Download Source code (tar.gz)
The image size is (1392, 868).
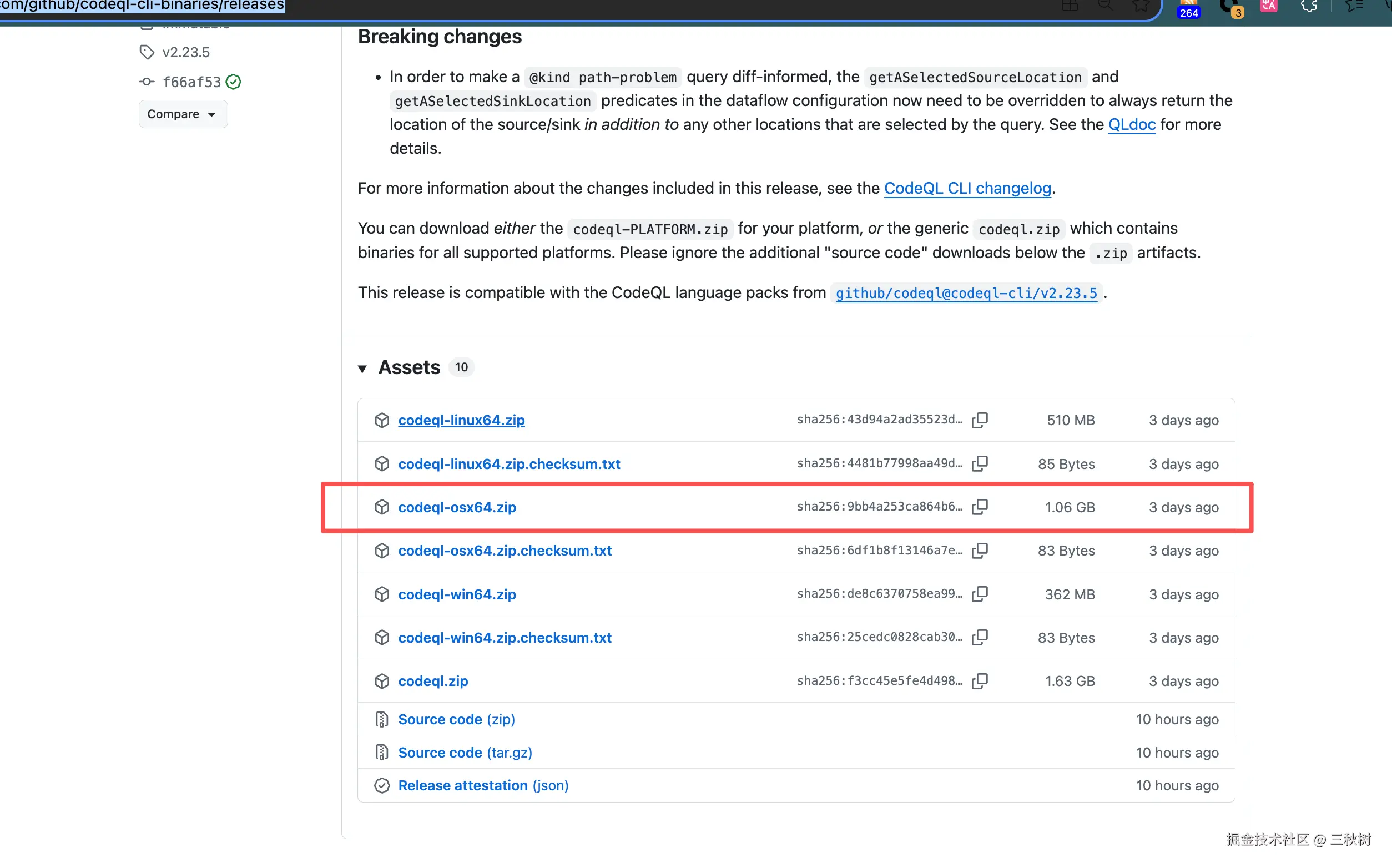pyautogui.click(x=465, y=753)
